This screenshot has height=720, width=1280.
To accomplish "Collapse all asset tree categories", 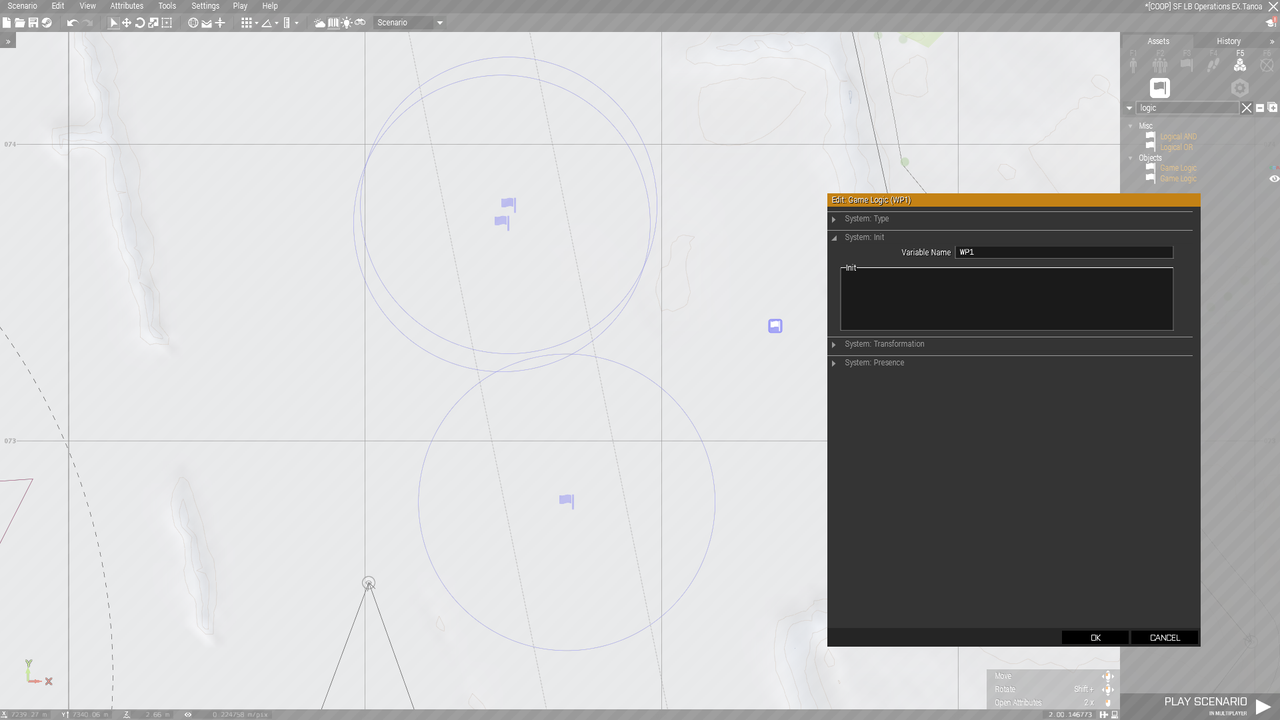I will (x=1260, y=108).
